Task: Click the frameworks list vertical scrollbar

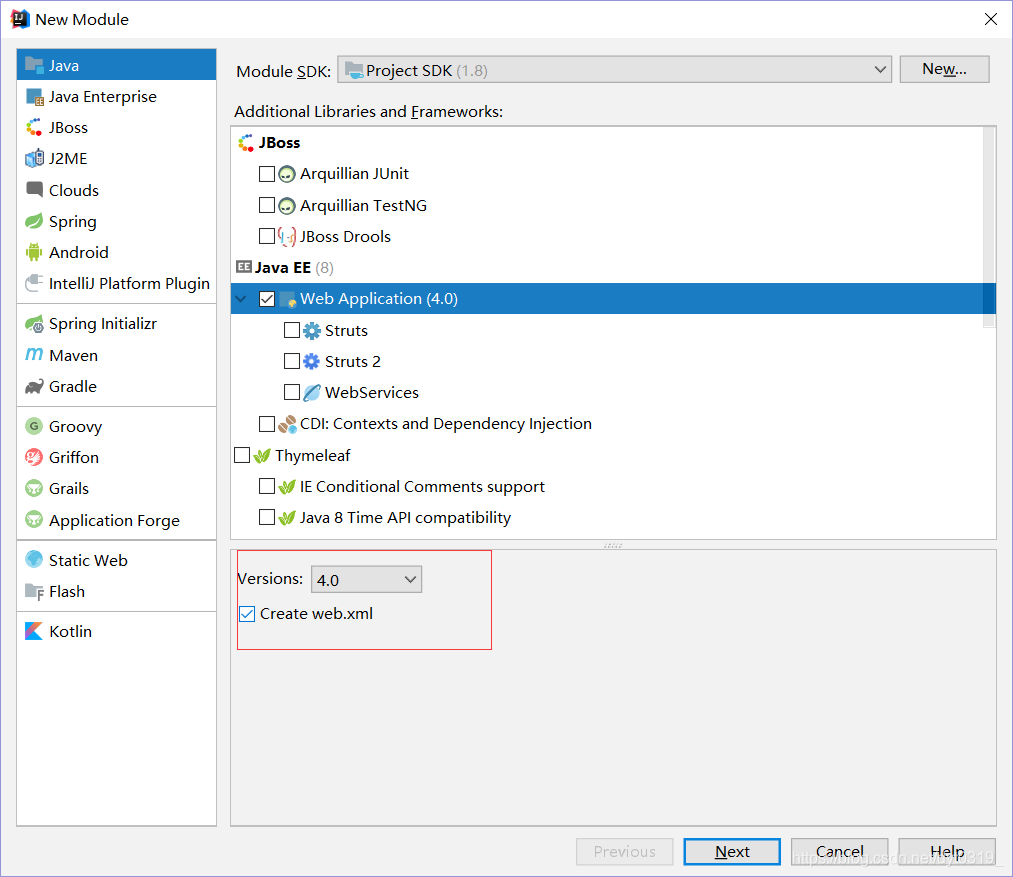Action: [x=989, y=226]
